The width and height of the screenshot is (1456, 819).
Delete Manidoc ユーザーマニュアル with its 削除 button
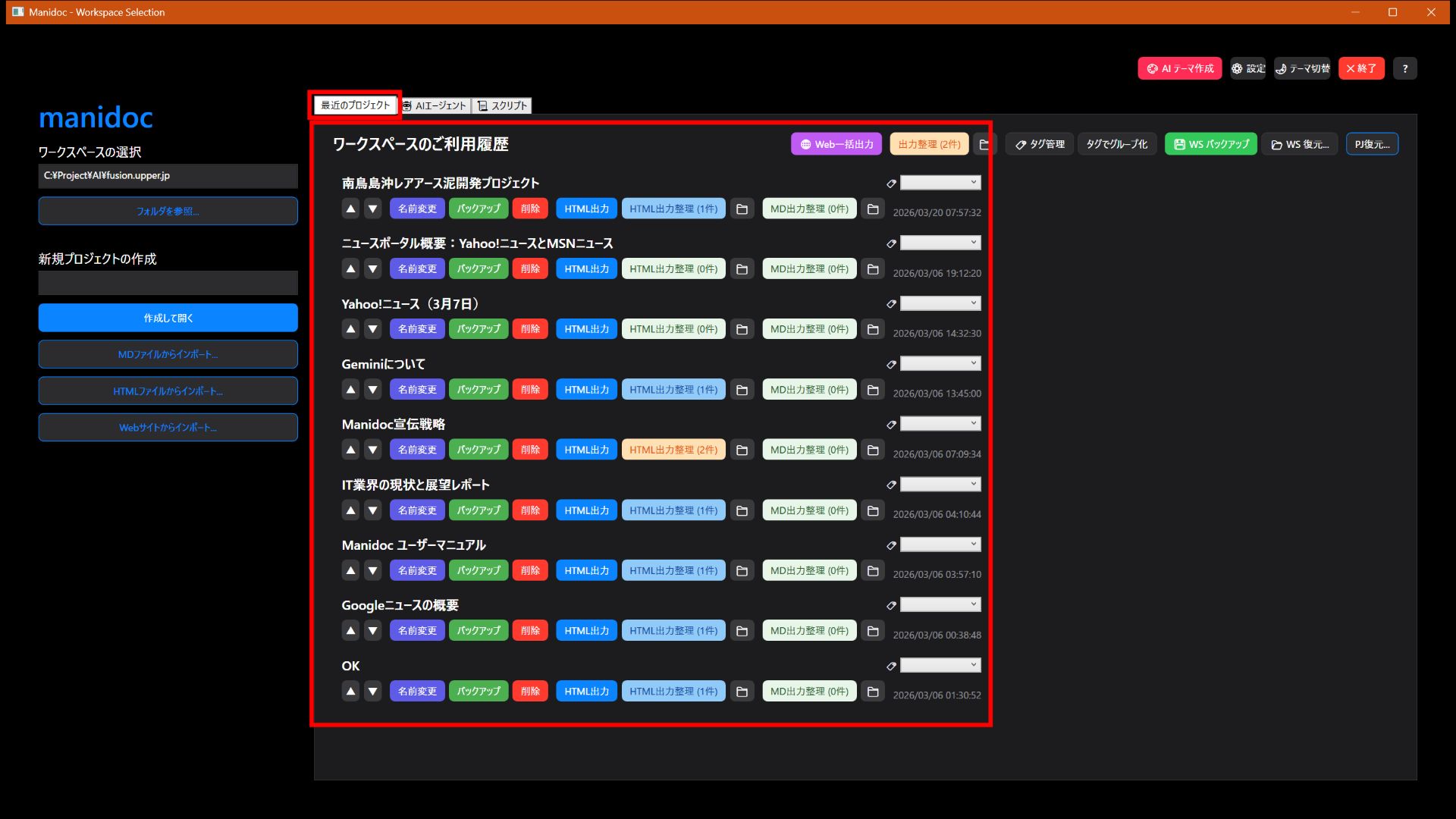(529, 570)
